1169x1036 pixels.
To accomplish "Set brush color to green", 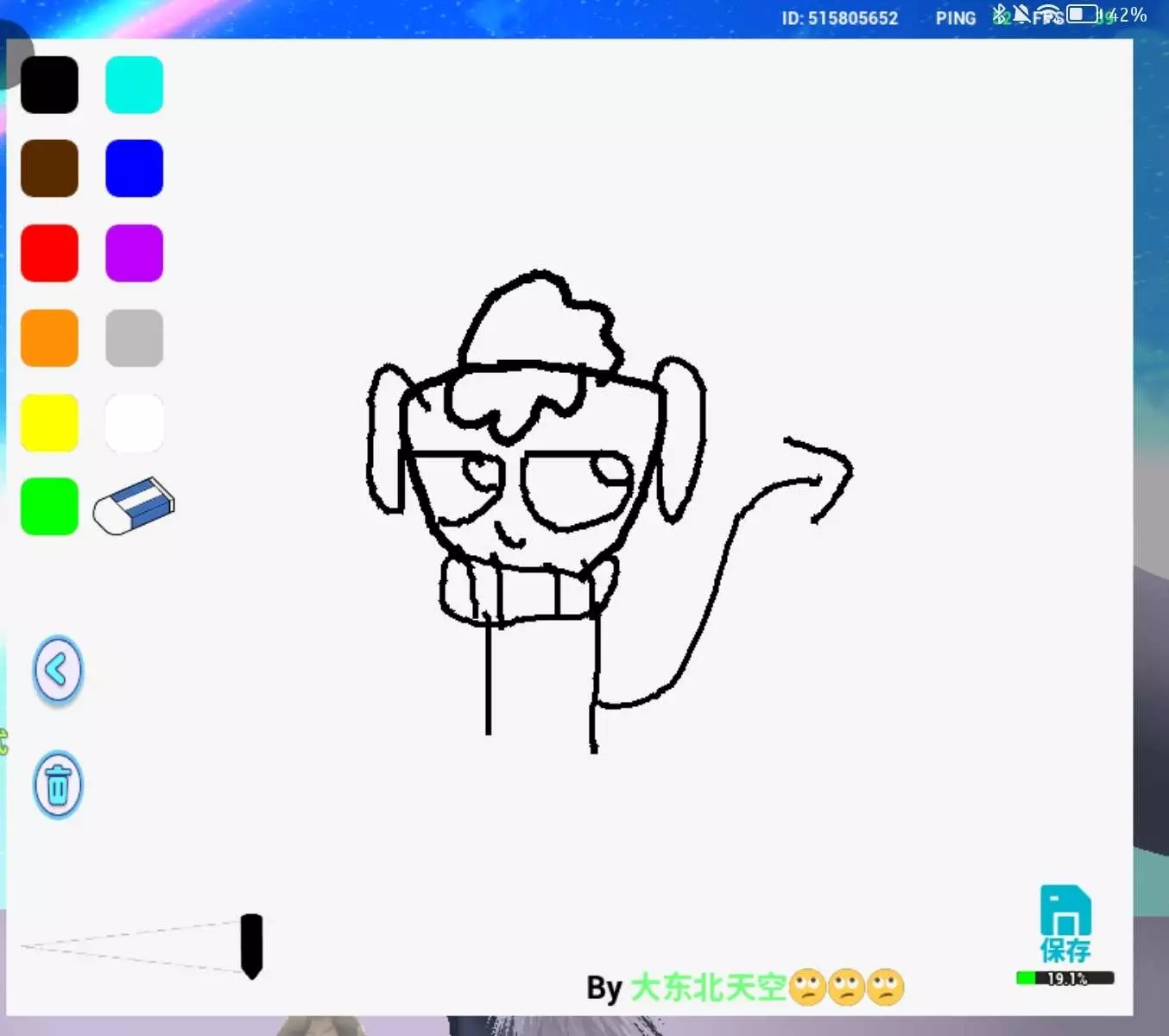I will click(49, 507).
